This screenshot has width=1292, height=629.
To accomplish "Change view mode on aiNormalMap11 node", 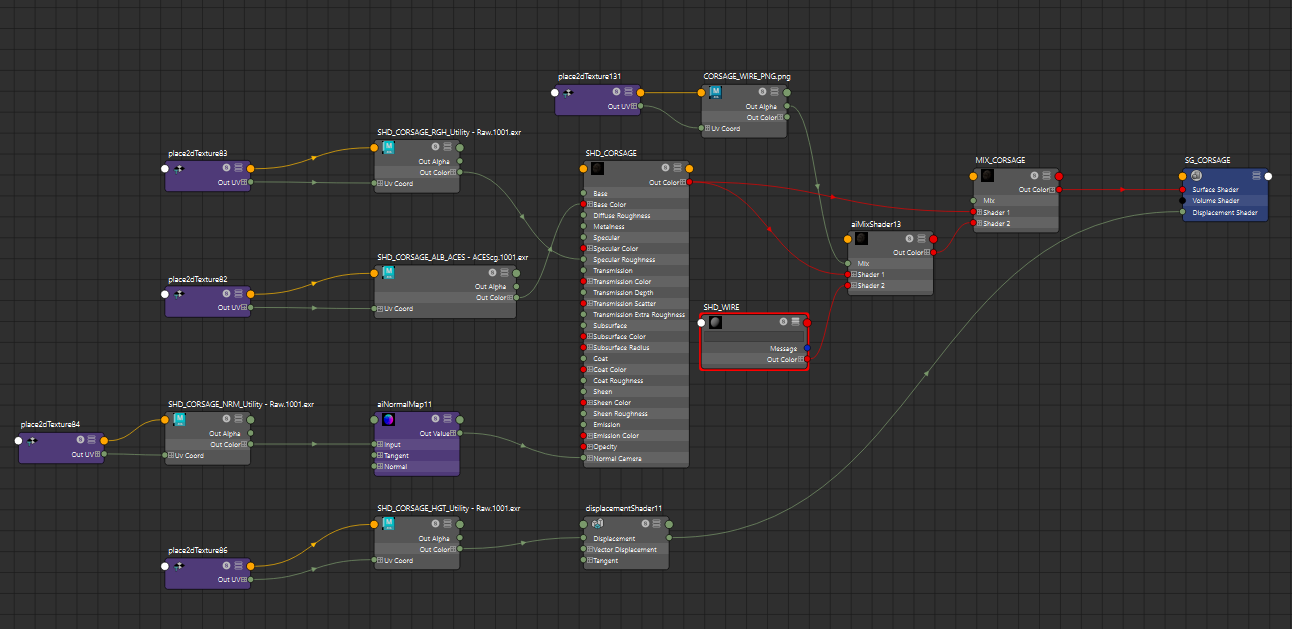I will pyautogui.click(x=449, y=420).
